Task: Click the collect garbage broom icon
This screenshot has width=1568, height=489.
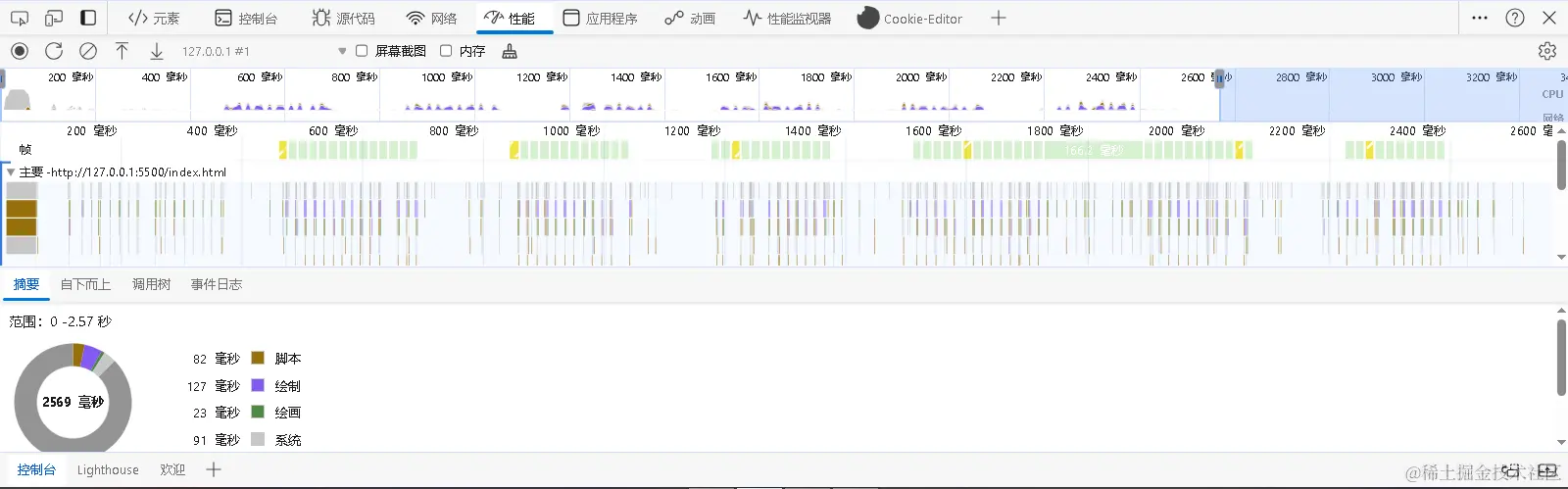Action: [x=510, y=51]
